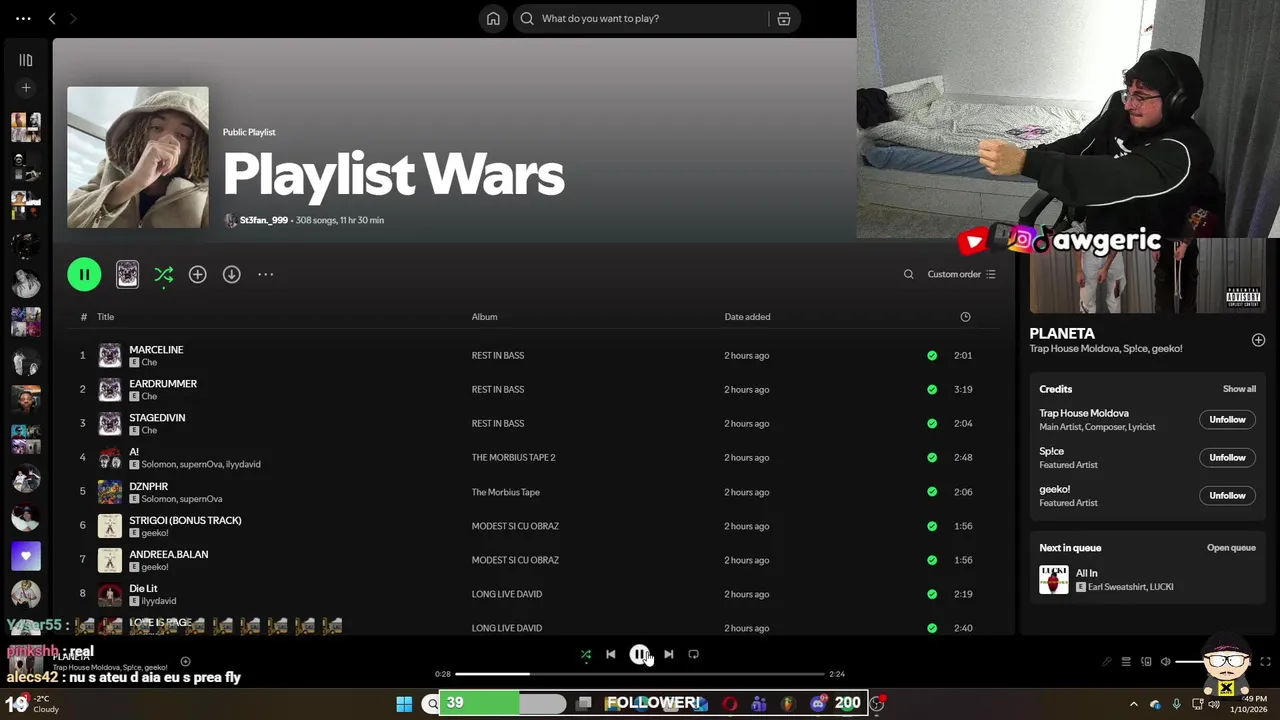Toggle saved checkmark for STAGEDIVIN
This screenshot has height=720, width=1280.
click(x=932, y=423)
